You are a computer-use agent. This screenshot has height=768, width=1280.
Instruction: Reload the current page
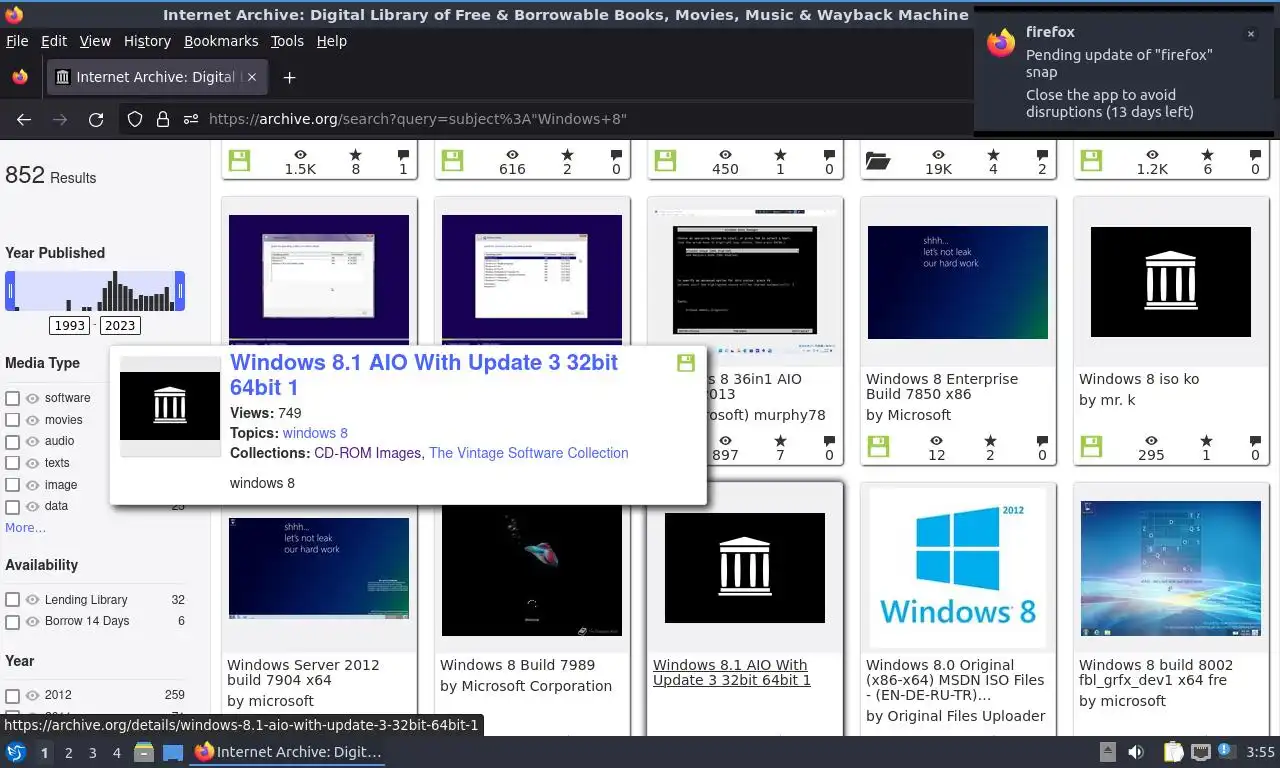(96, 119)
